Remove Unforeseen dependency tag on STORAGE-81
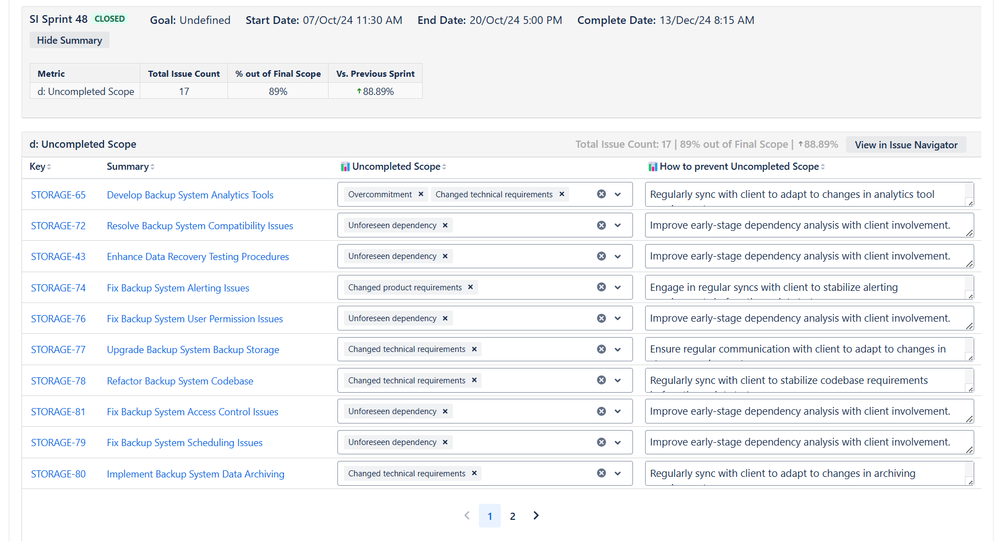The image size is (999, 541). coord(445,412)
